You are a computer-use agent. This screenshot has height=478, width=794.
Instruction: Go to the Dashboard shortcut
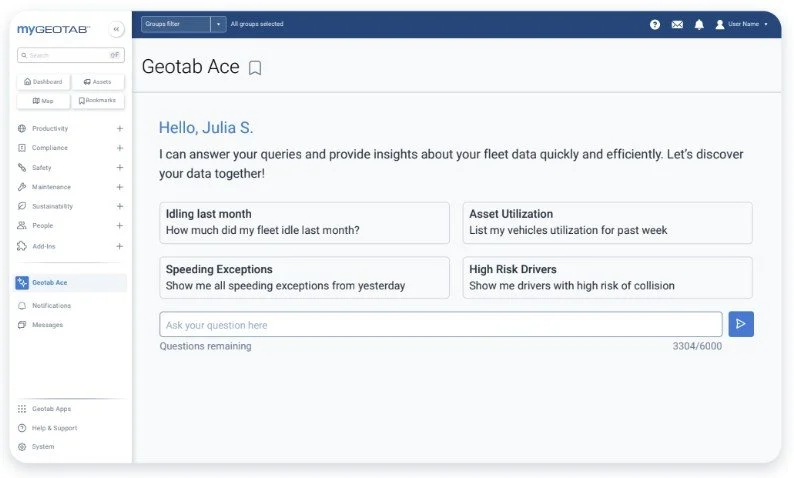tap(43, 82)
